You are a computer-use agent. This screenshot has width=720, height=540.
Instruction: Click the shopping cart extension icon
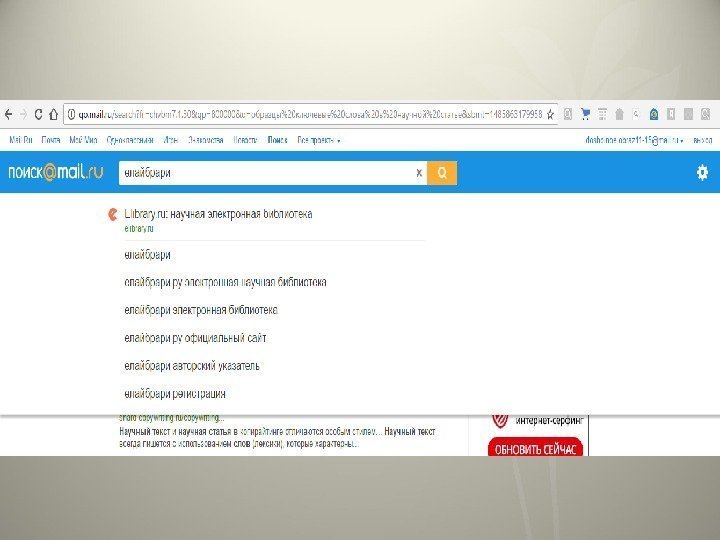(x=585, y=114)
